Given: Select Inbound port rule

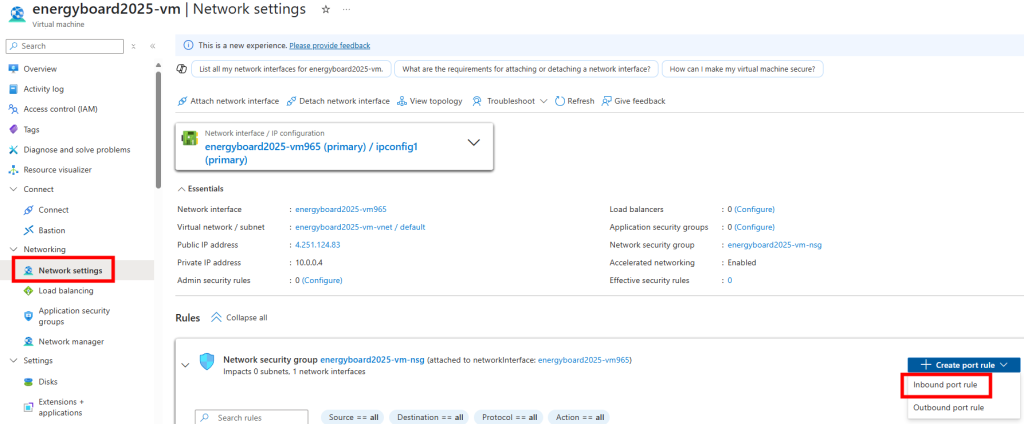Looking at the screenshot, I should tap(946, 385).
